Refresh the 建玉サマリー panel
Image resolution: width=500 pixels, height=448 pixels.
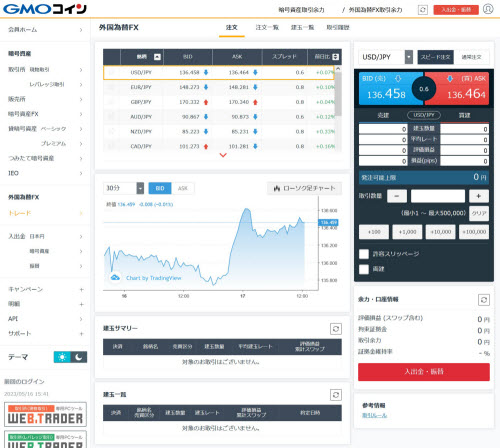(x=336, y=329)
